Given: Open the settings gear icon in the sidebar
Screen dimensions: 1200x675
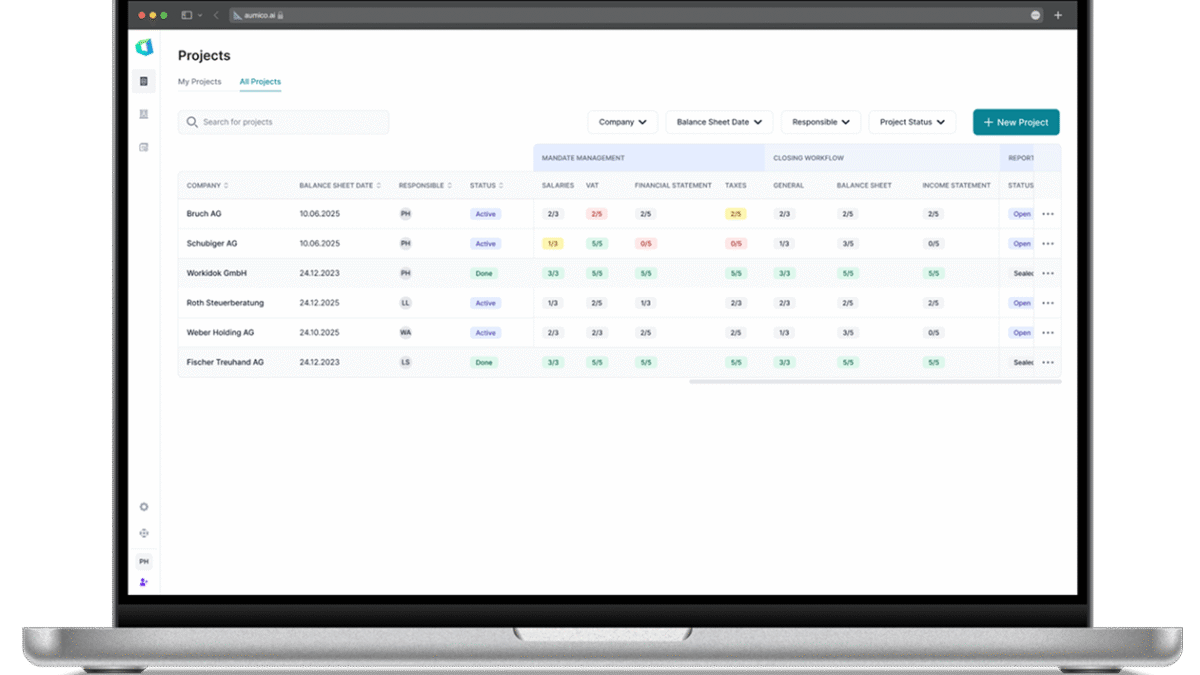Looking at the screenshot, I should coord(144,507).
